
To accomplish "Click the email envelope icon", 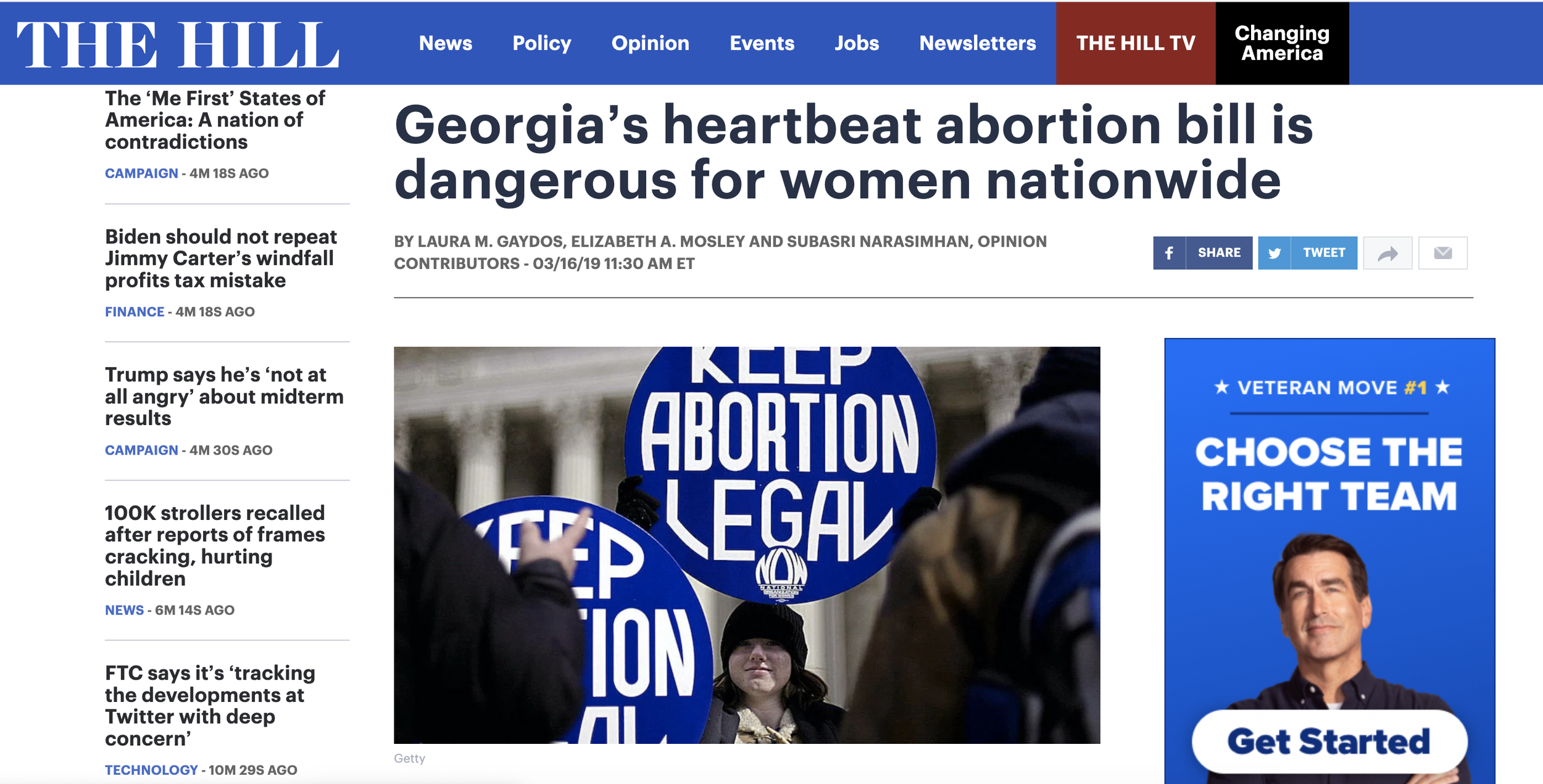I will tap(1443, 253).
